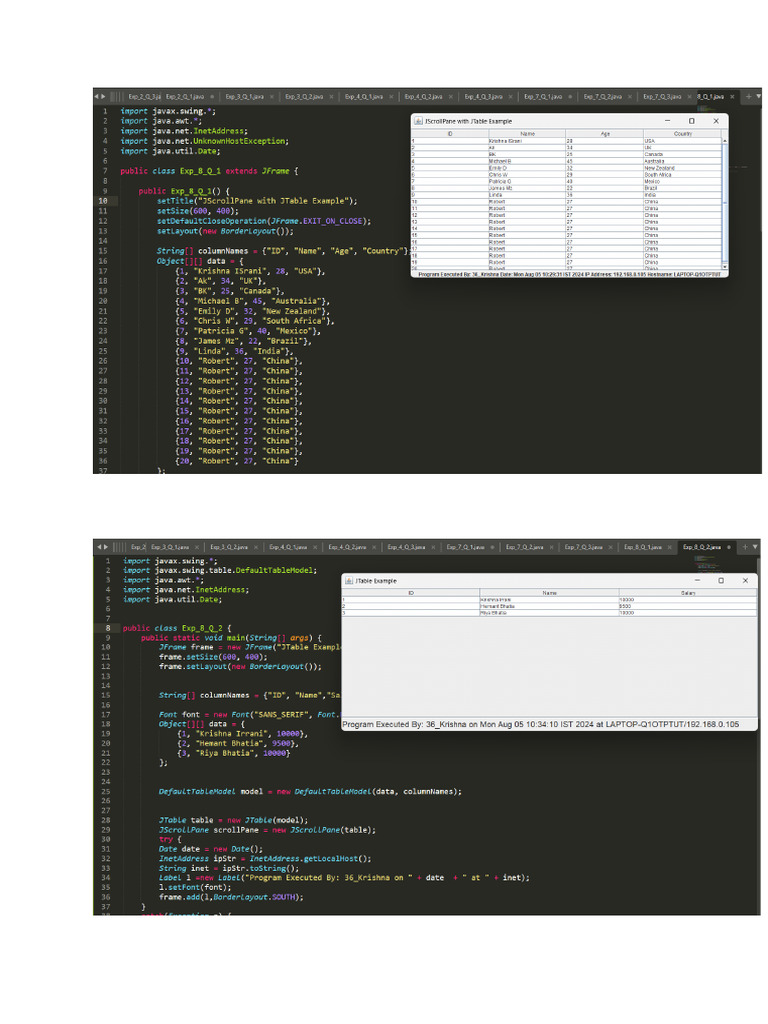Close the Exp_4_Q_2.java tab in upper editor
Viewport: 768px width, 1024px height.
click(451, 97)
